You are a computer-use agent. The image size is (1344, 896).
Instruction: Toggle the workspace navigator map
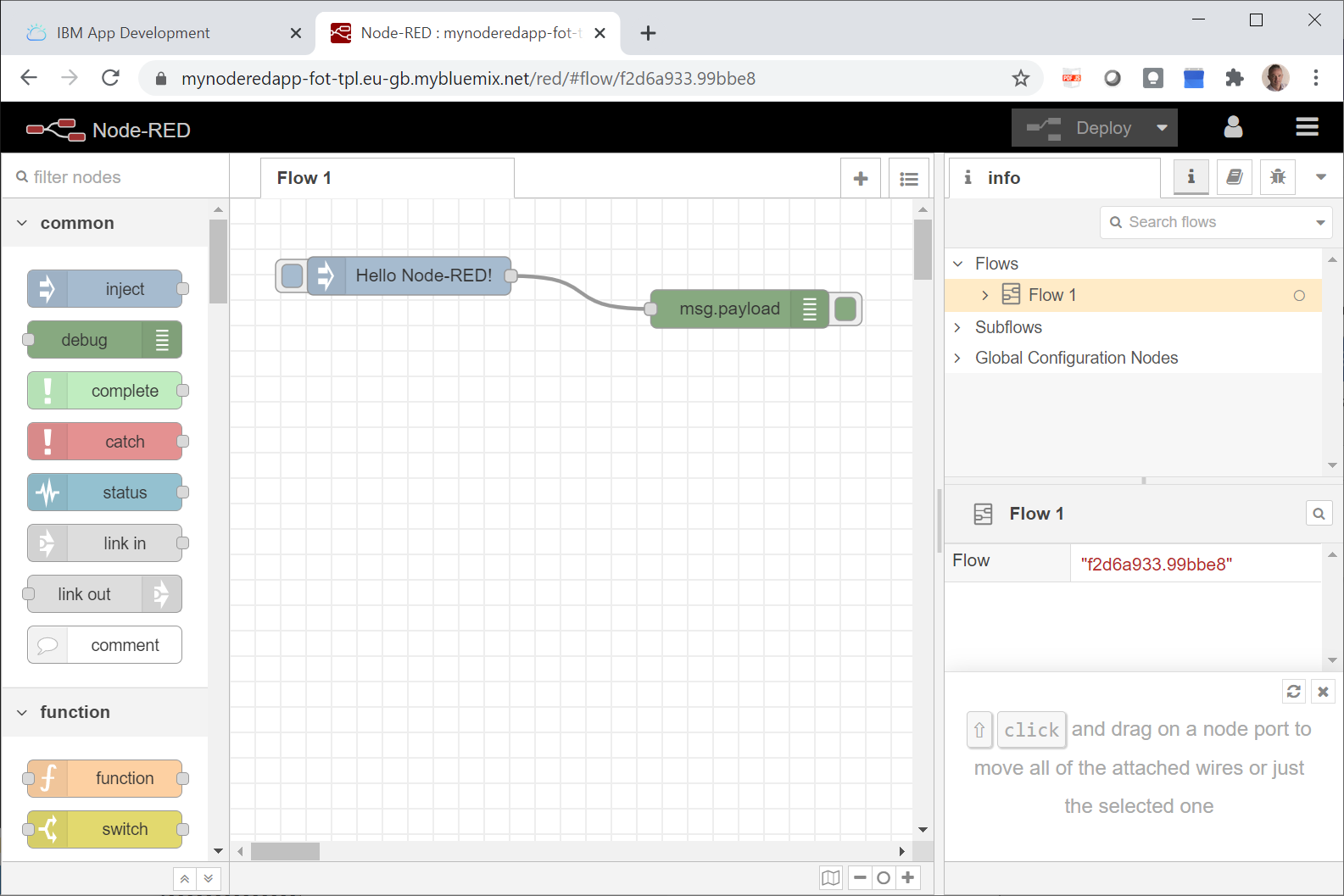[x=831, y=878]
